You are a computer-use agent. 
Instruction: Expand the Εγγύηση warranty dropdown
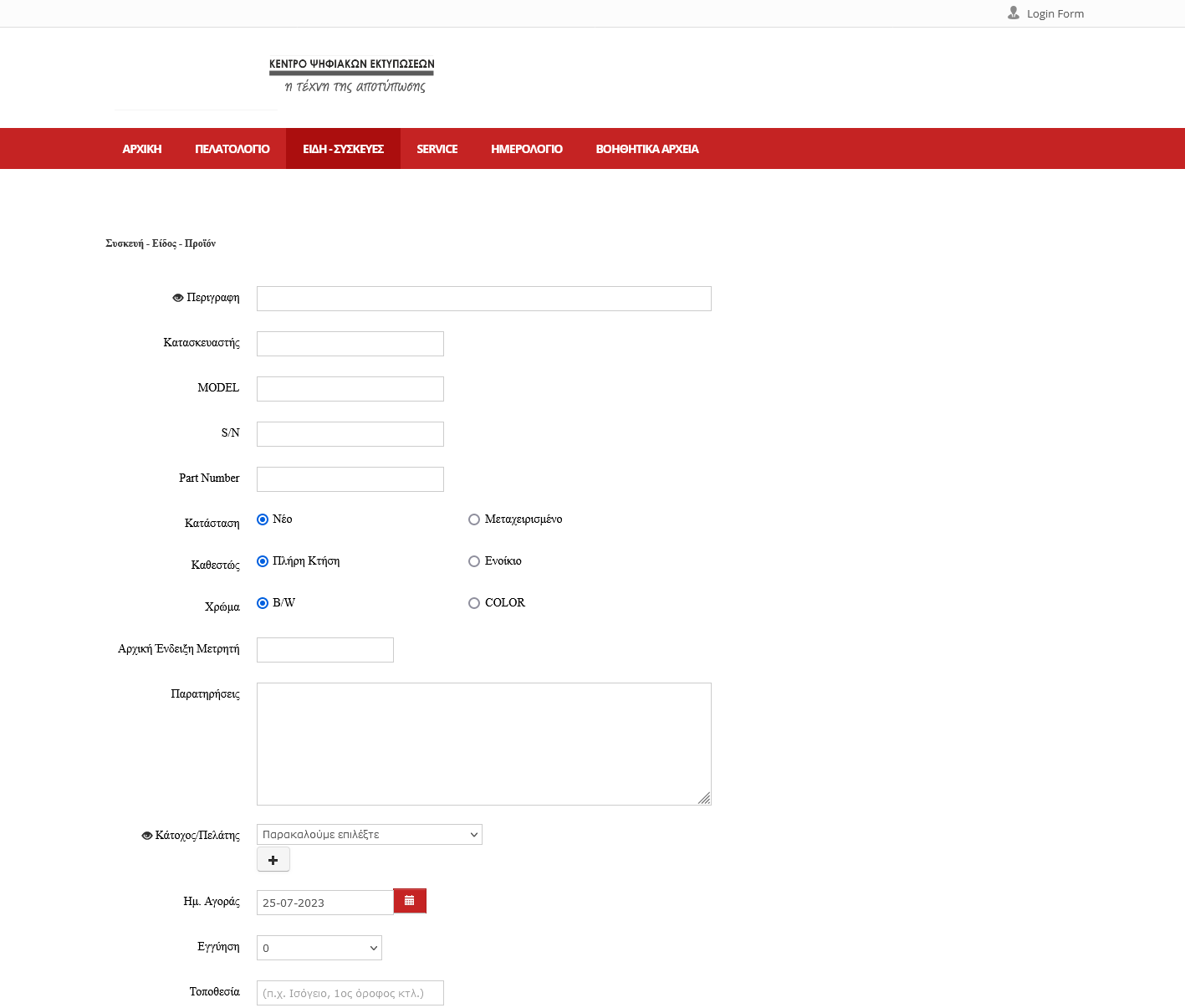click(319, 948)
